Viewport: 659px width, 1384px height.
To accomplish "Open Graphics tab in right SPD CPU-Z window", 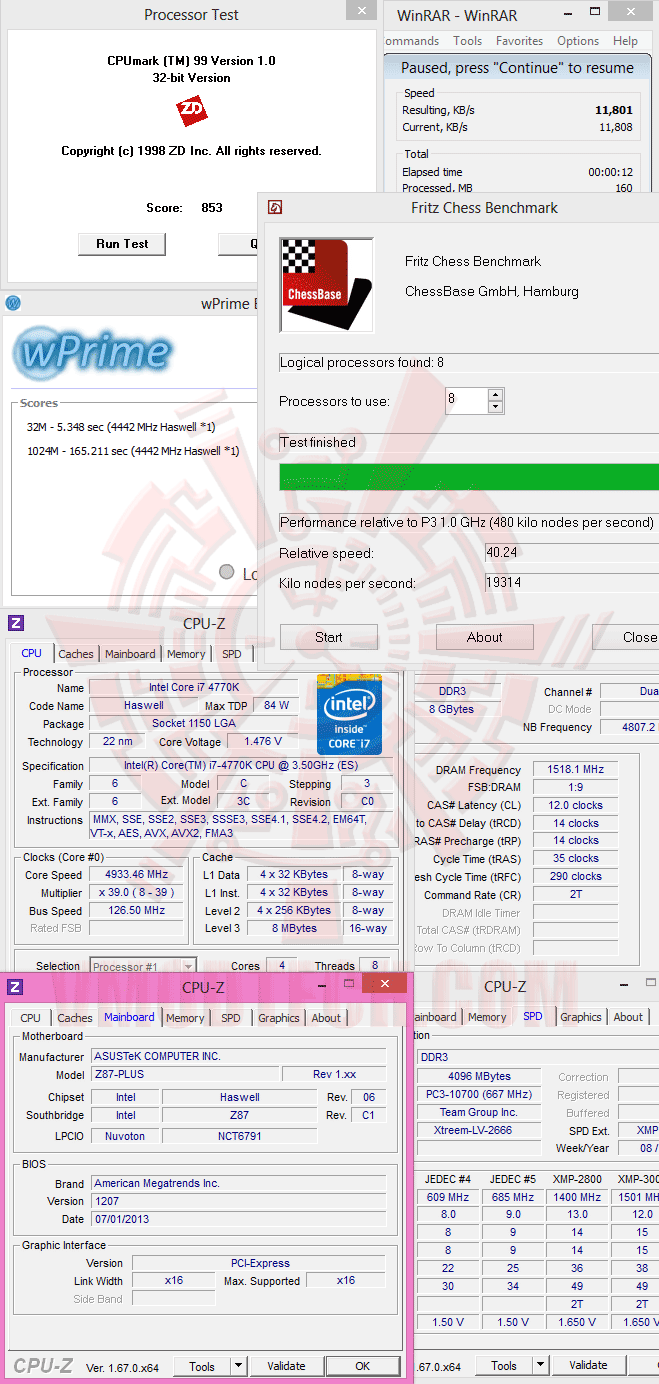I will coord(581,1017).
